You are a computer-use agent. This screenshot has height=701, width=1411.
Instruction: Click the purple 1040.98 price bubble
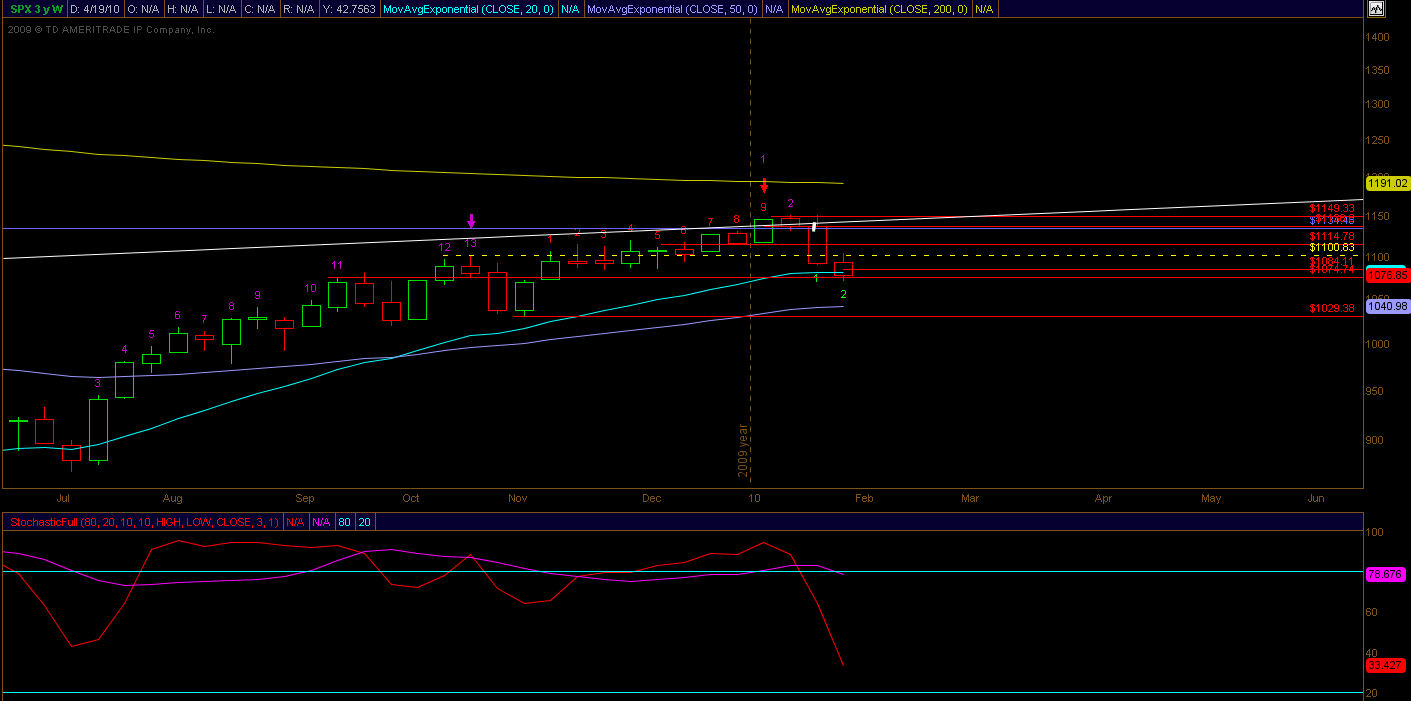click(1386, 306)
